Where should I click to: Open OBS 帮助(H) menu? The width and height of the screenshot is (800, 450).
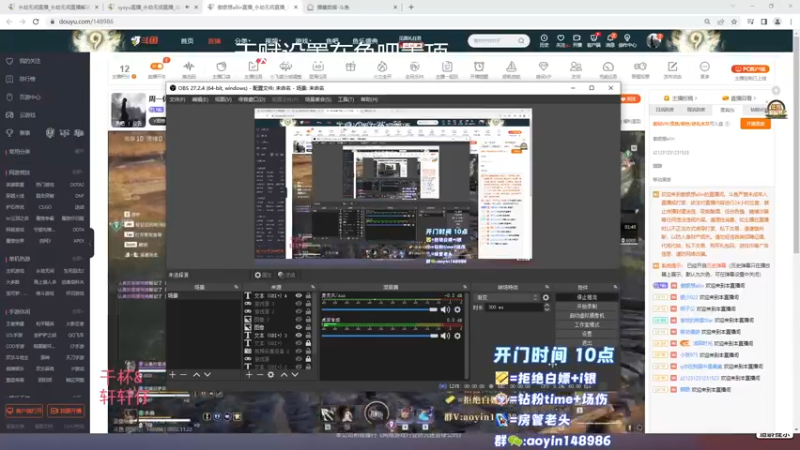(369, 99)
